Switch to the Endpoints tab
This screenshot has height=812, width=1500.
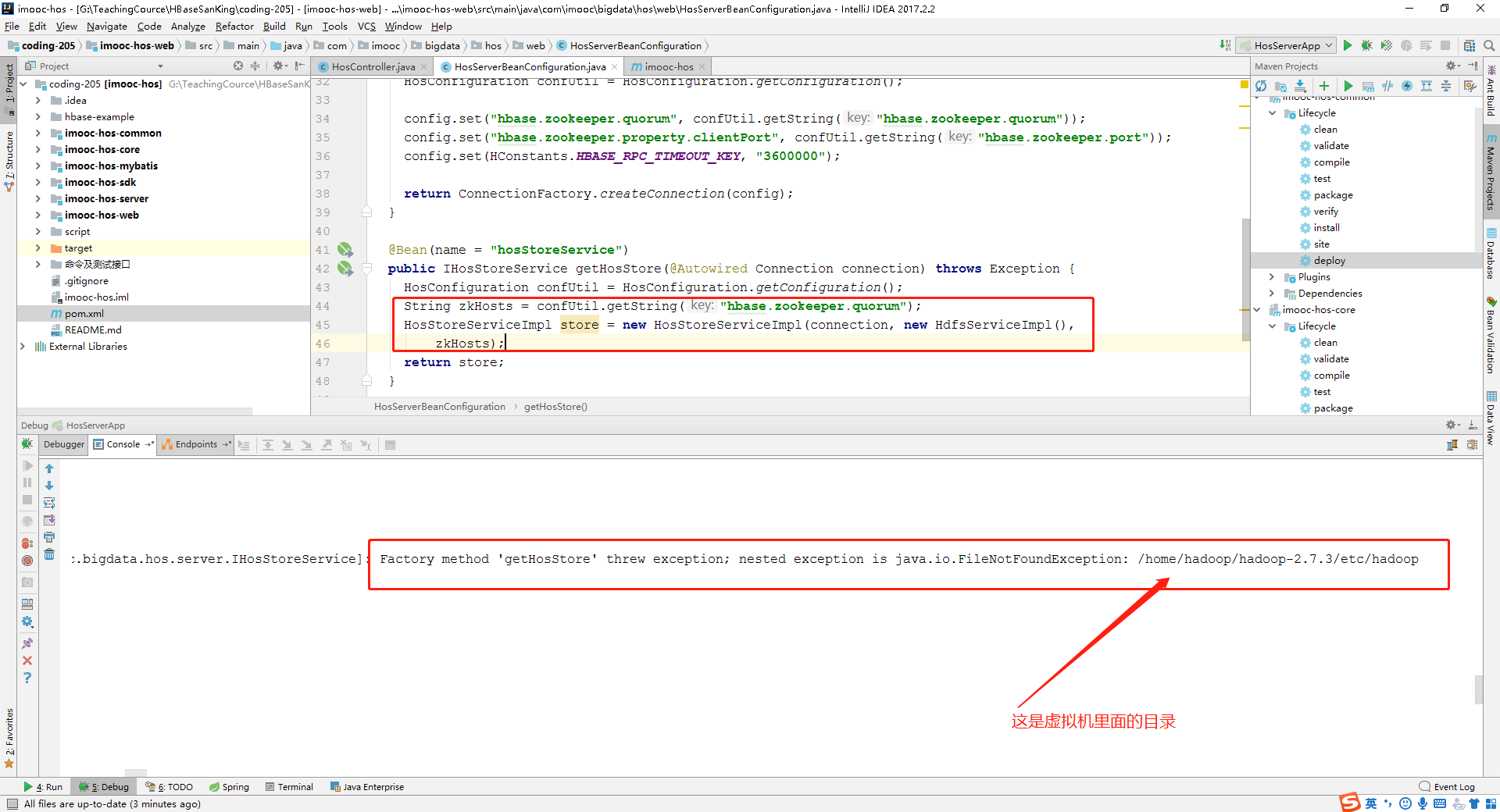tap(196, 444)
